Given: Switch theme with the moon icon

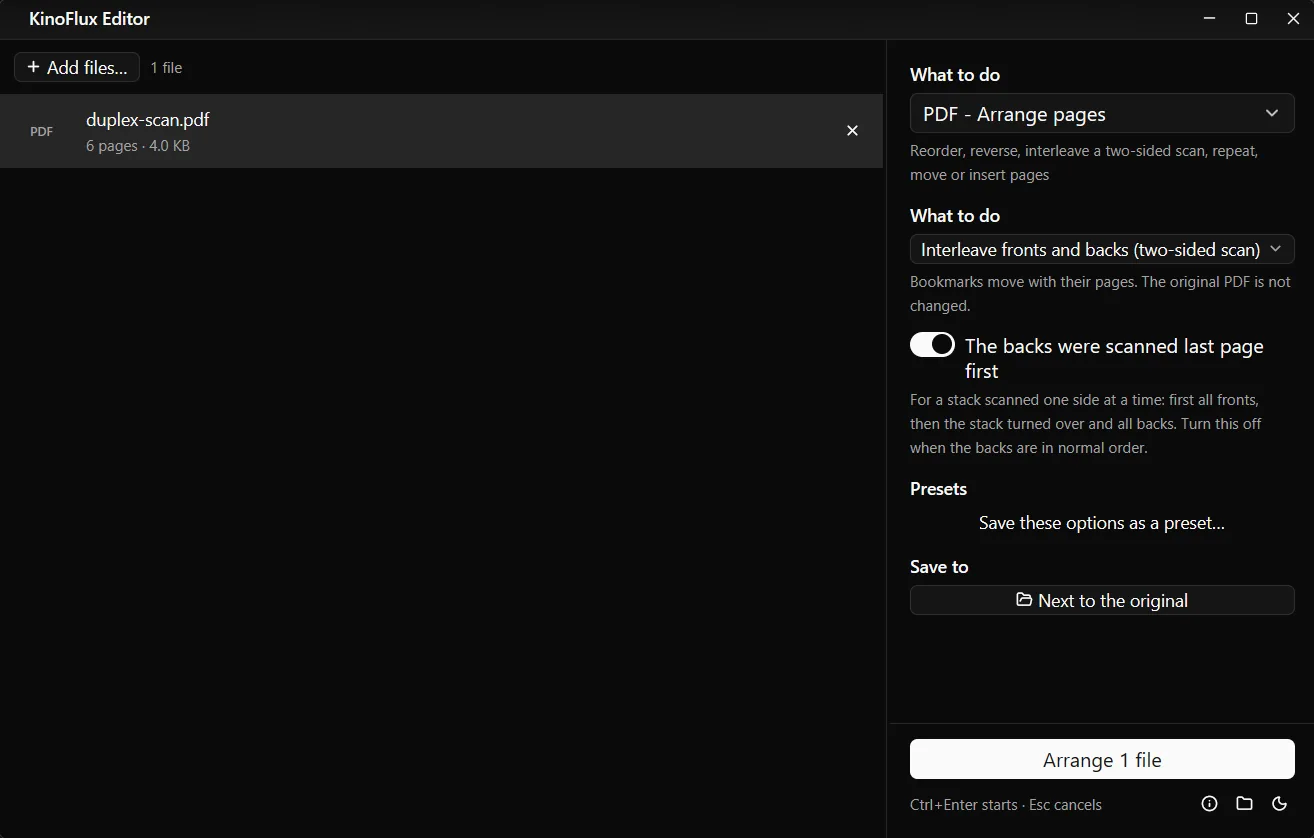Looking at the screenshot, I should 1279,804.
